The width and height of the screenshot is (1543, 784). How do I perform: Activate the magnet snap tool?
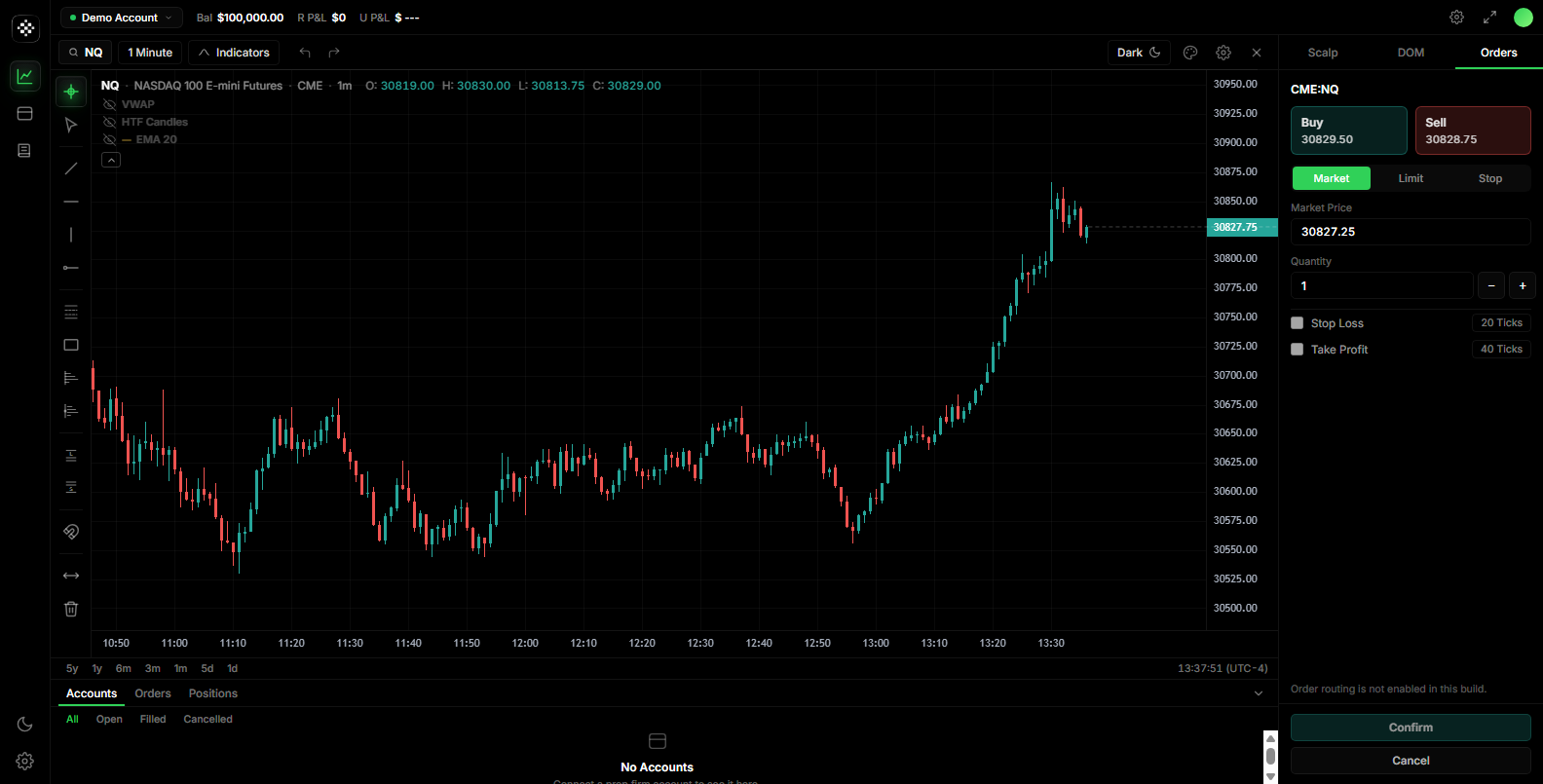click(71, 532)
